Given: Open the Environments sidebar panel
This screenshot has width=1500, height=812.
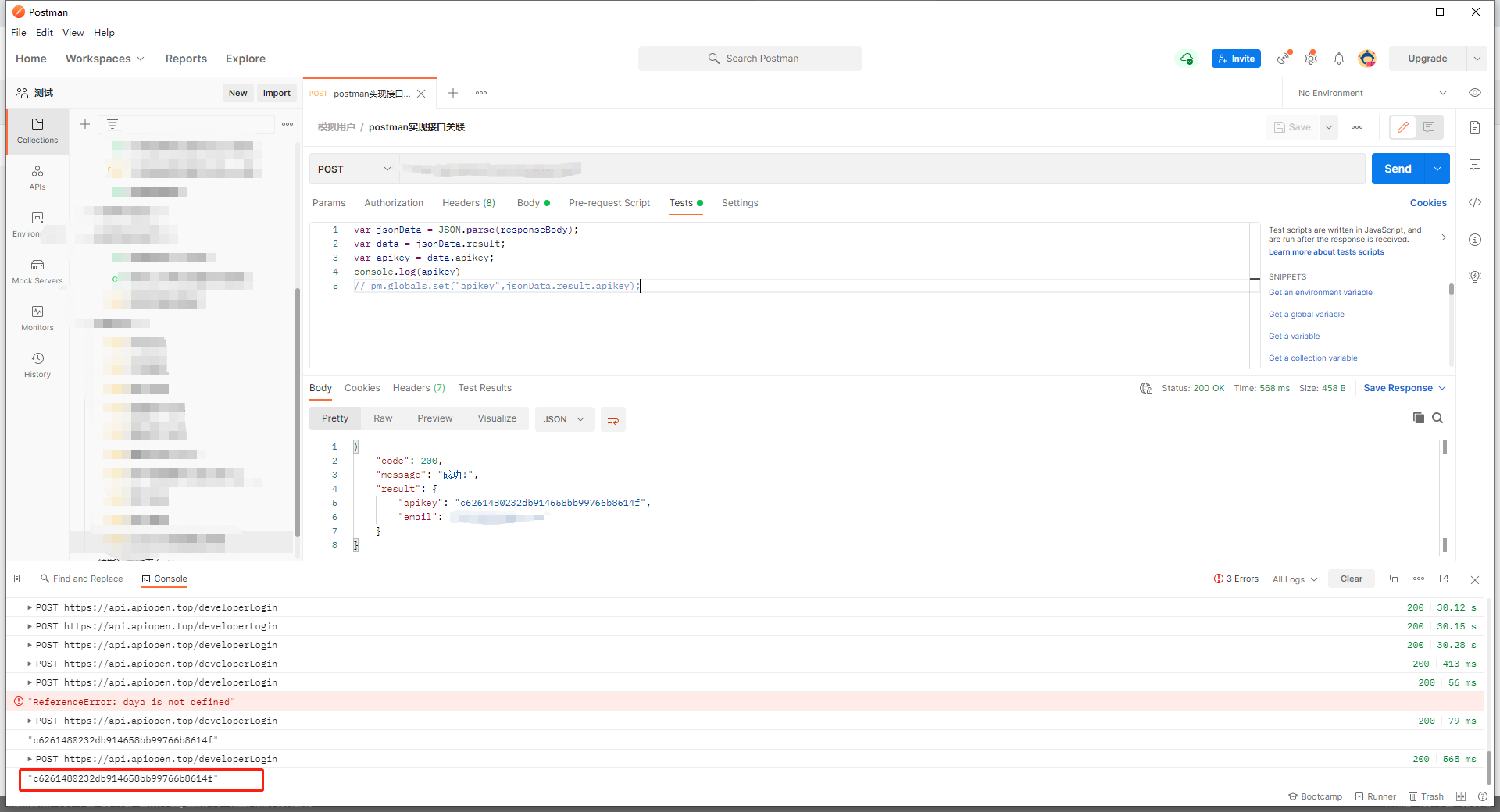Looking at the screenshot, I should click(37, 225).
